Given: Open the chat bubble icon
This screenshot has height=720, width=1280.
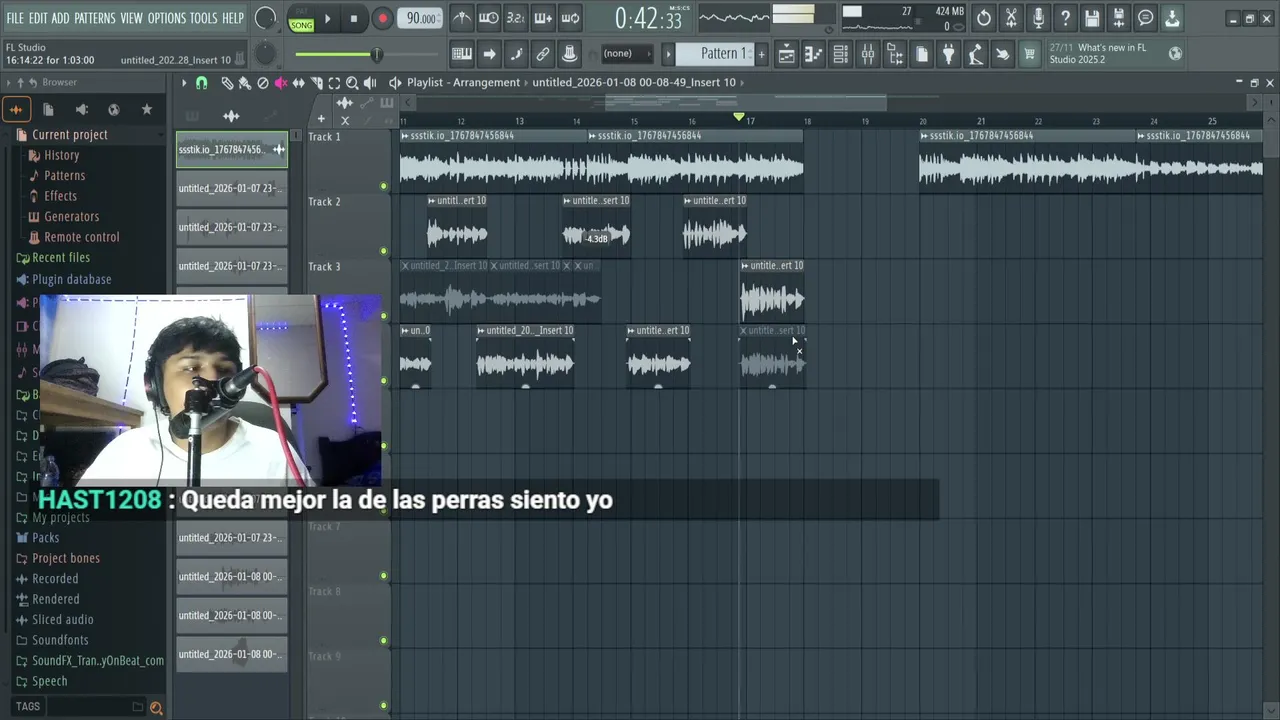Looking at the screenshot, I should pyautogui.click(x=1146, y=18).
